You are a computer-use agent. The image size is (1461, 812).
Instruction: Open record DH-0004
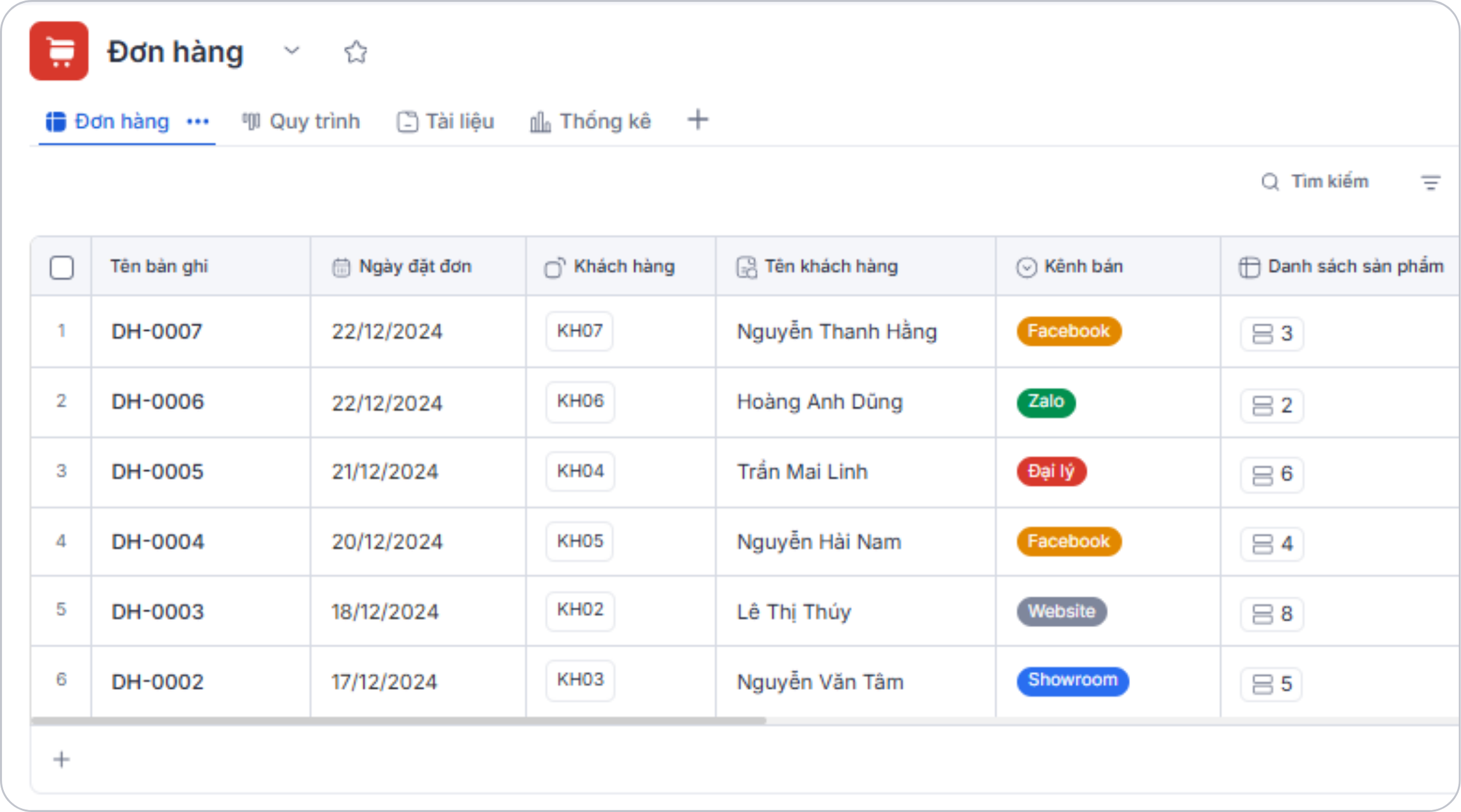tap(158, 542)
